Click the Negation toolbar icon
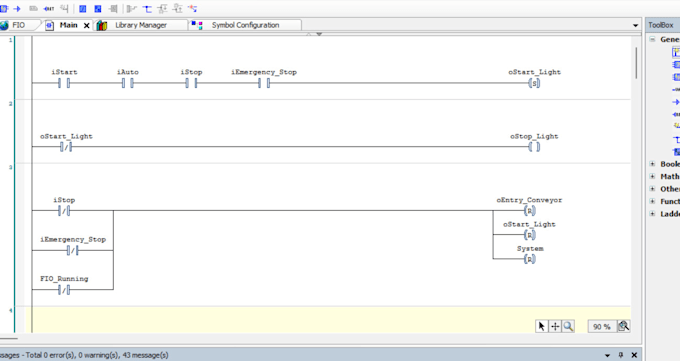680x361 pixels. [x=82, y=8]
